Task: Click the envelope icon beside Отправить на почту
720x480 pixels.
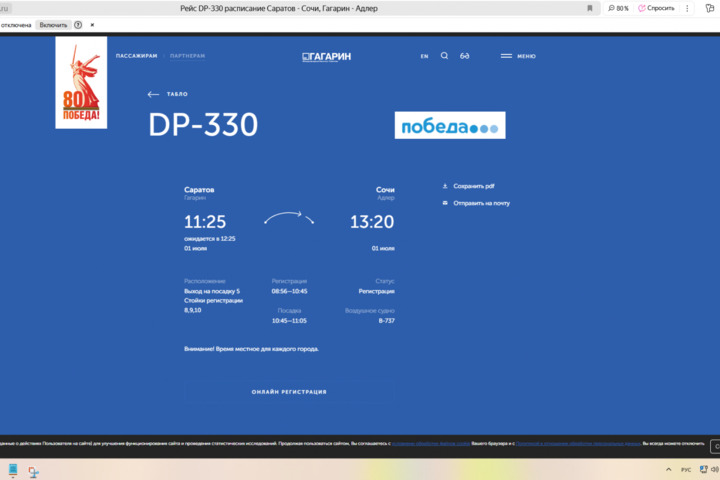Action: (444, 203)
